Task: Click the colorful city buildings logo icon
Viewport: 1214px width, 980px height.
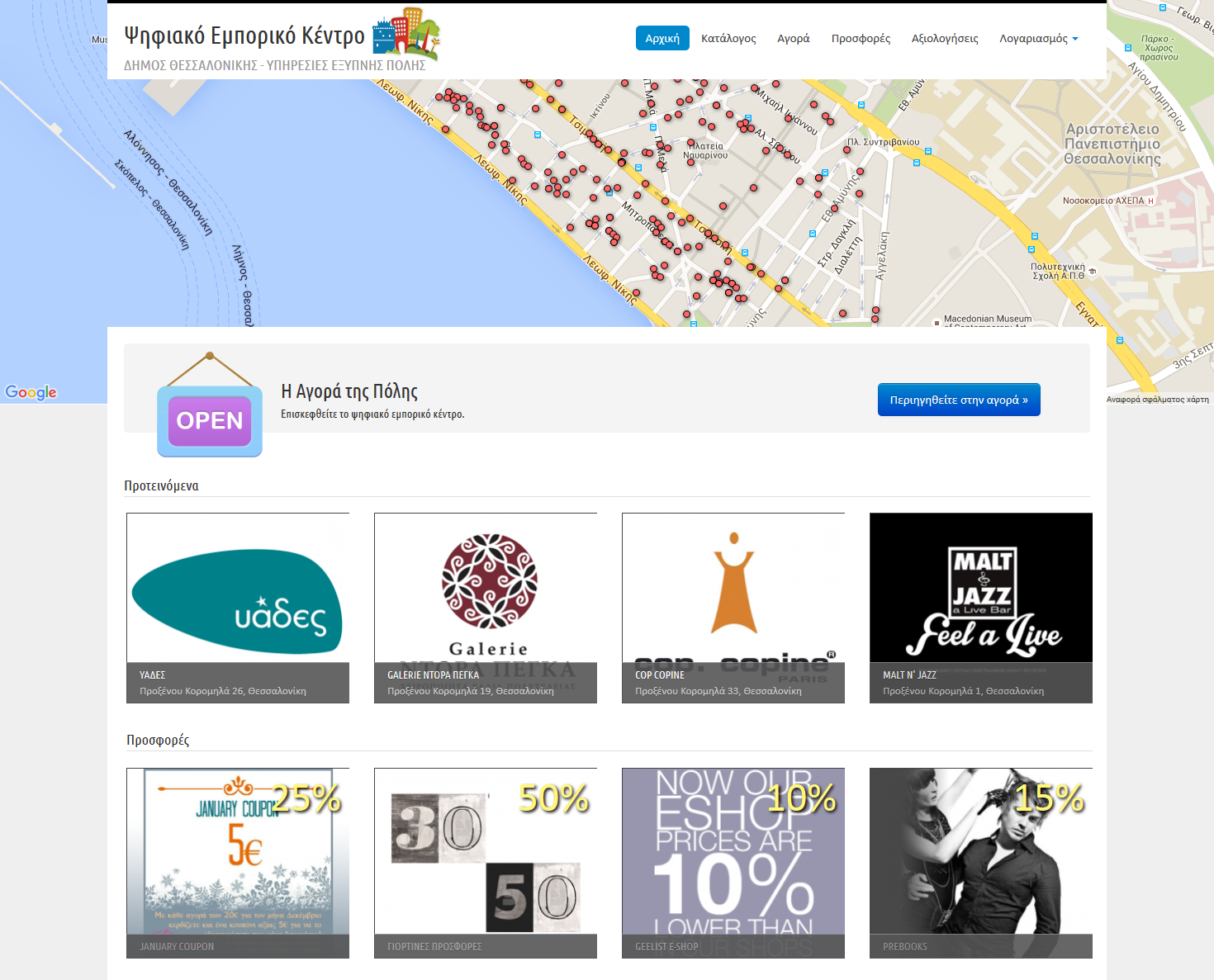Action: click(x=405, y=35)
